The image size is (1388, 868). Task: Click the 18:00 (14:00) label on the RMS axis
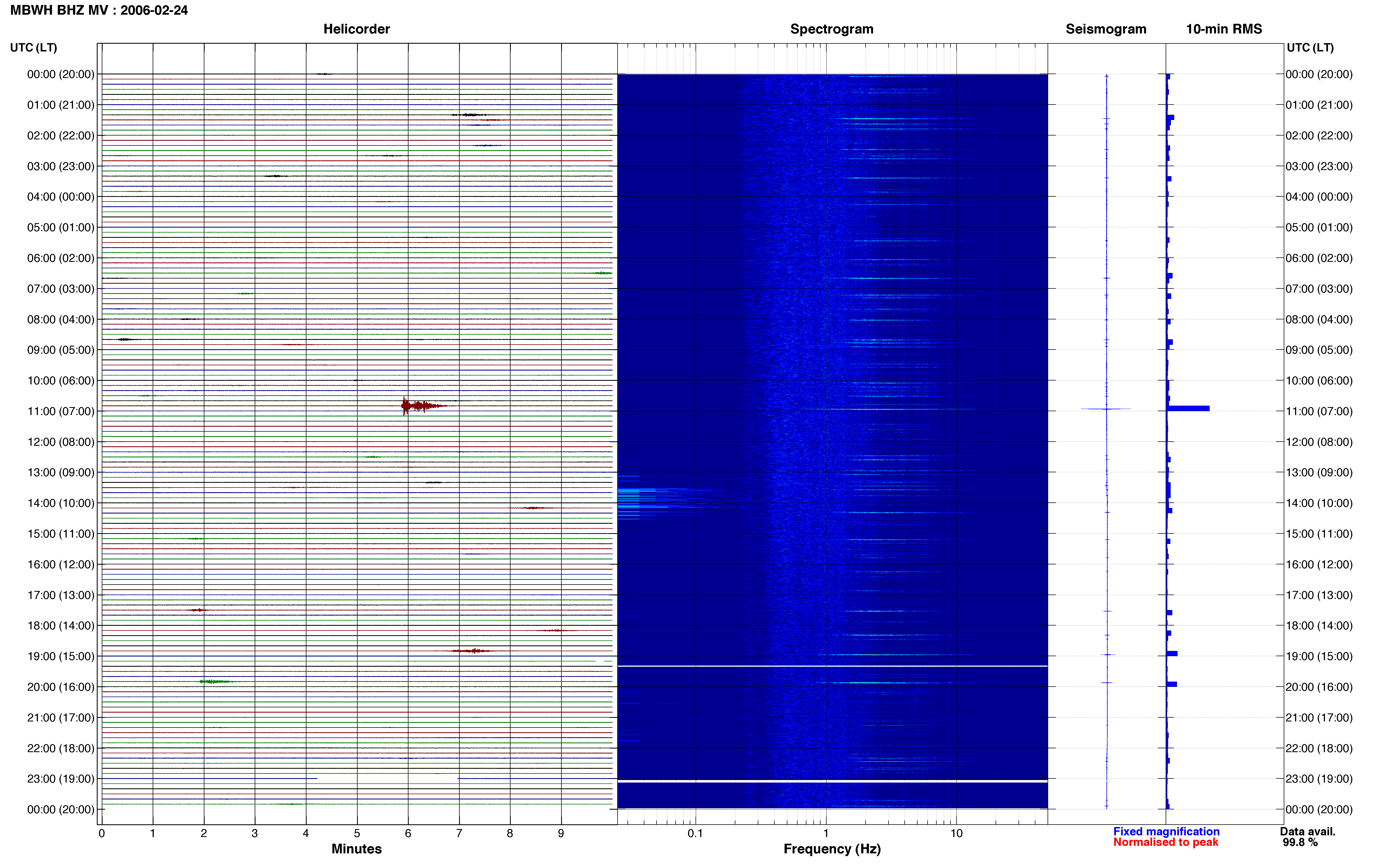coord(1319,626)
